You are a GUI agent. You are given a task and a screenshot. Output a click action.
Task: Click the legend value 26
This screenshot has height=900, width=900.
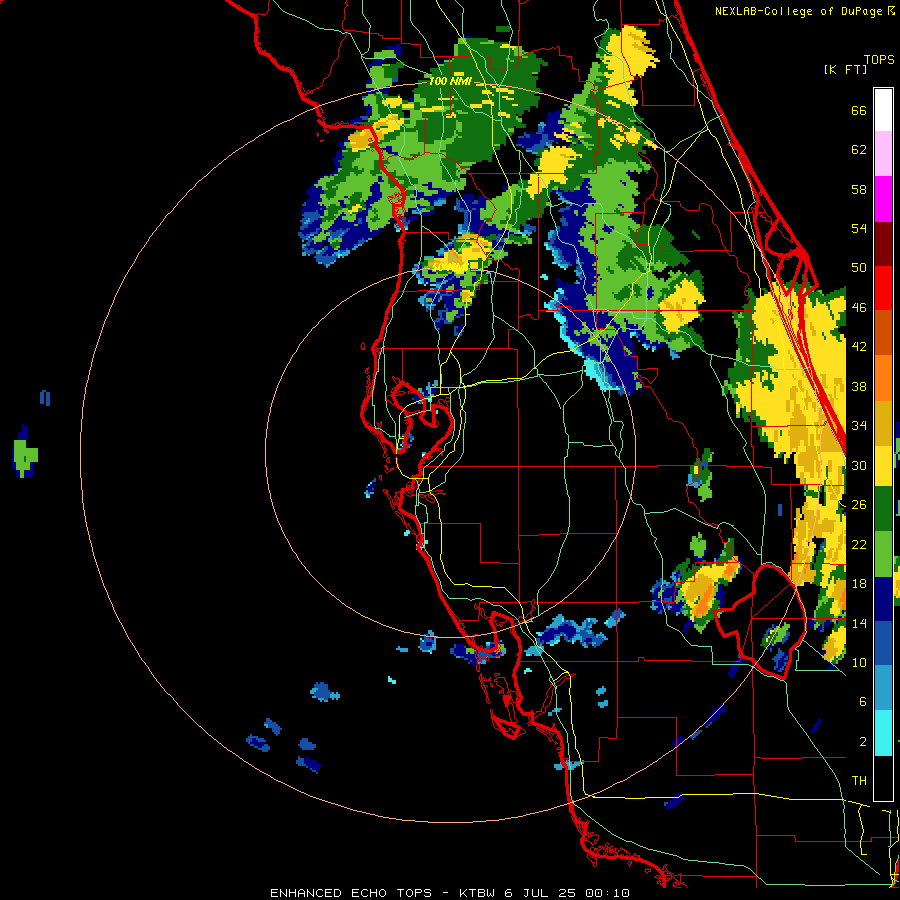[859, 505]
